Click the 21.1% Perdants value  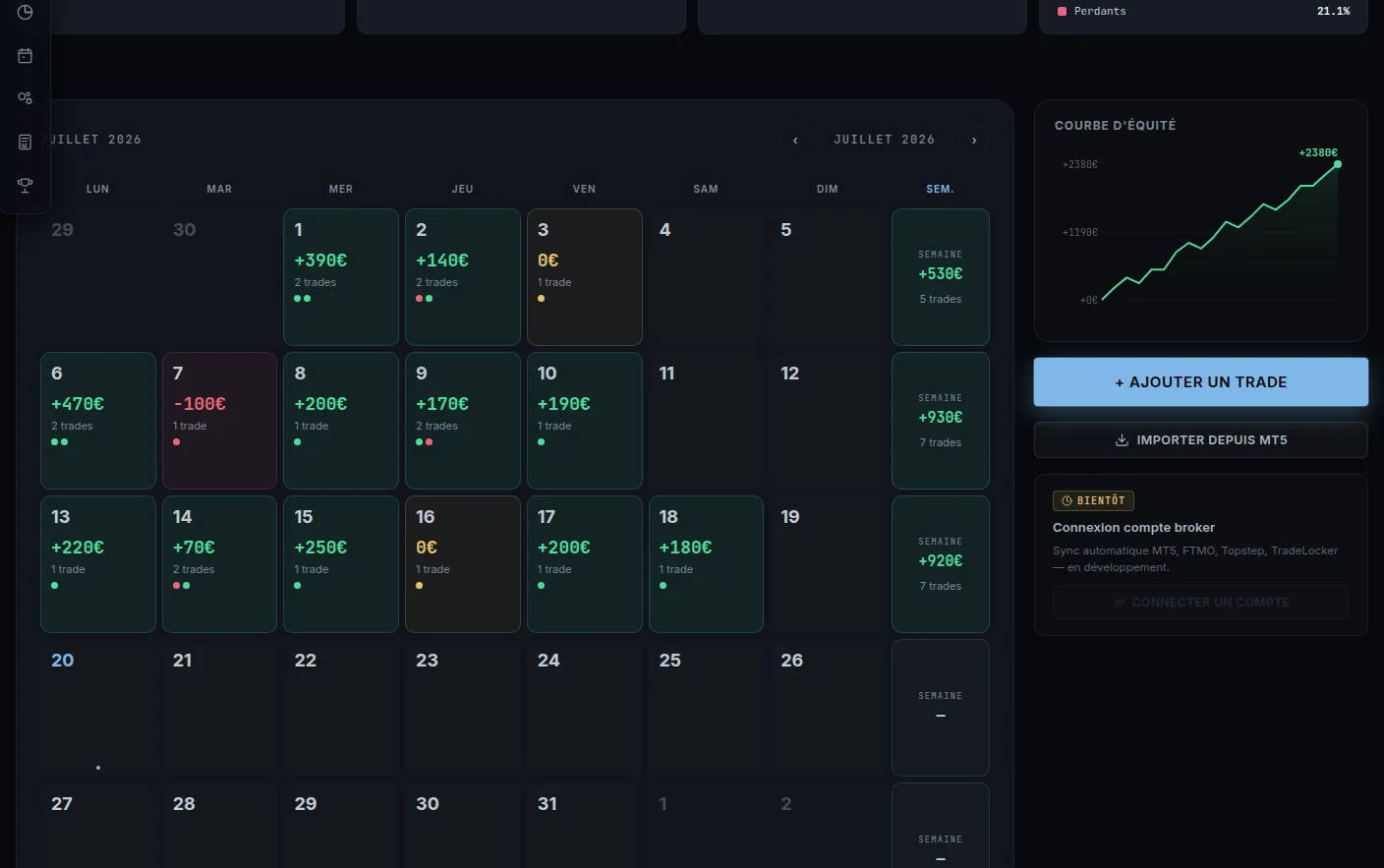pos(1334,11)
